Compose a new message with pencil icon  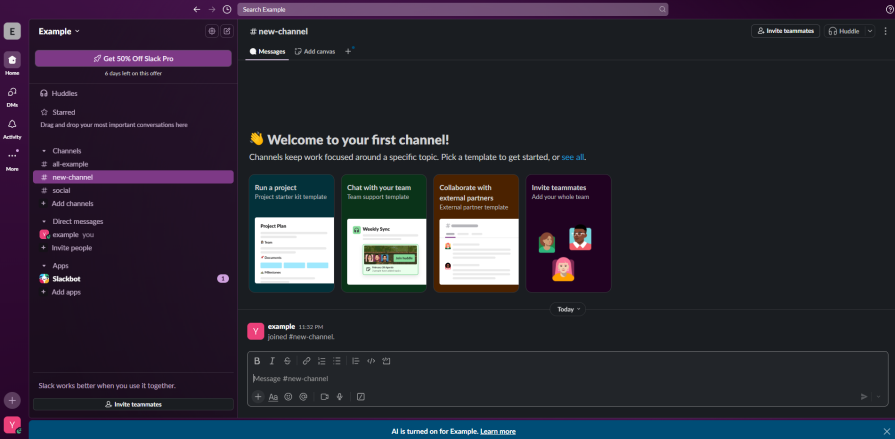(227, 31)
